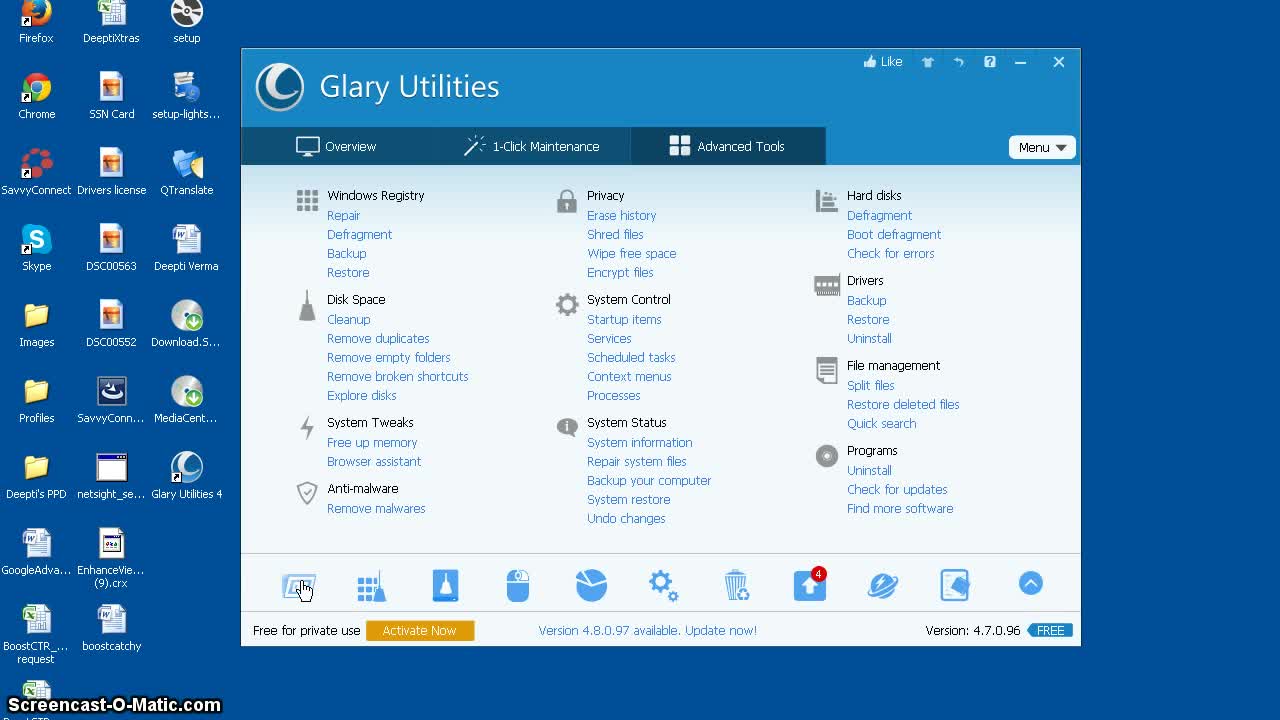Click the undo arrow icon in the title bar

click(959, 62)
